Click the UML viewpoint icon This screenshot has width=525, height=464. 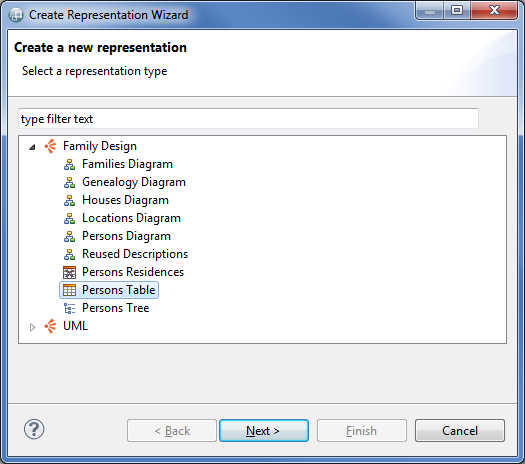click(50, 326)
